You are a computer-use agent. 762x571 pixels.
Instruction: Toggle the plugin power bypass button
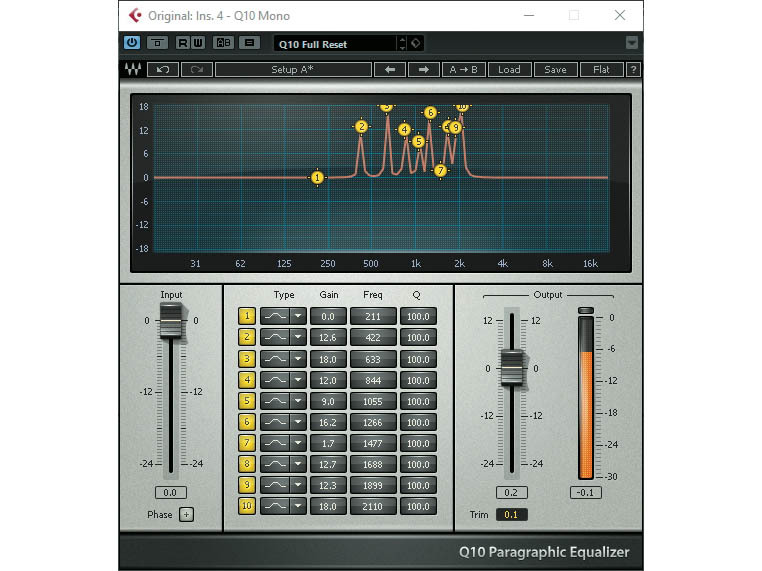(x=132, y=43)
